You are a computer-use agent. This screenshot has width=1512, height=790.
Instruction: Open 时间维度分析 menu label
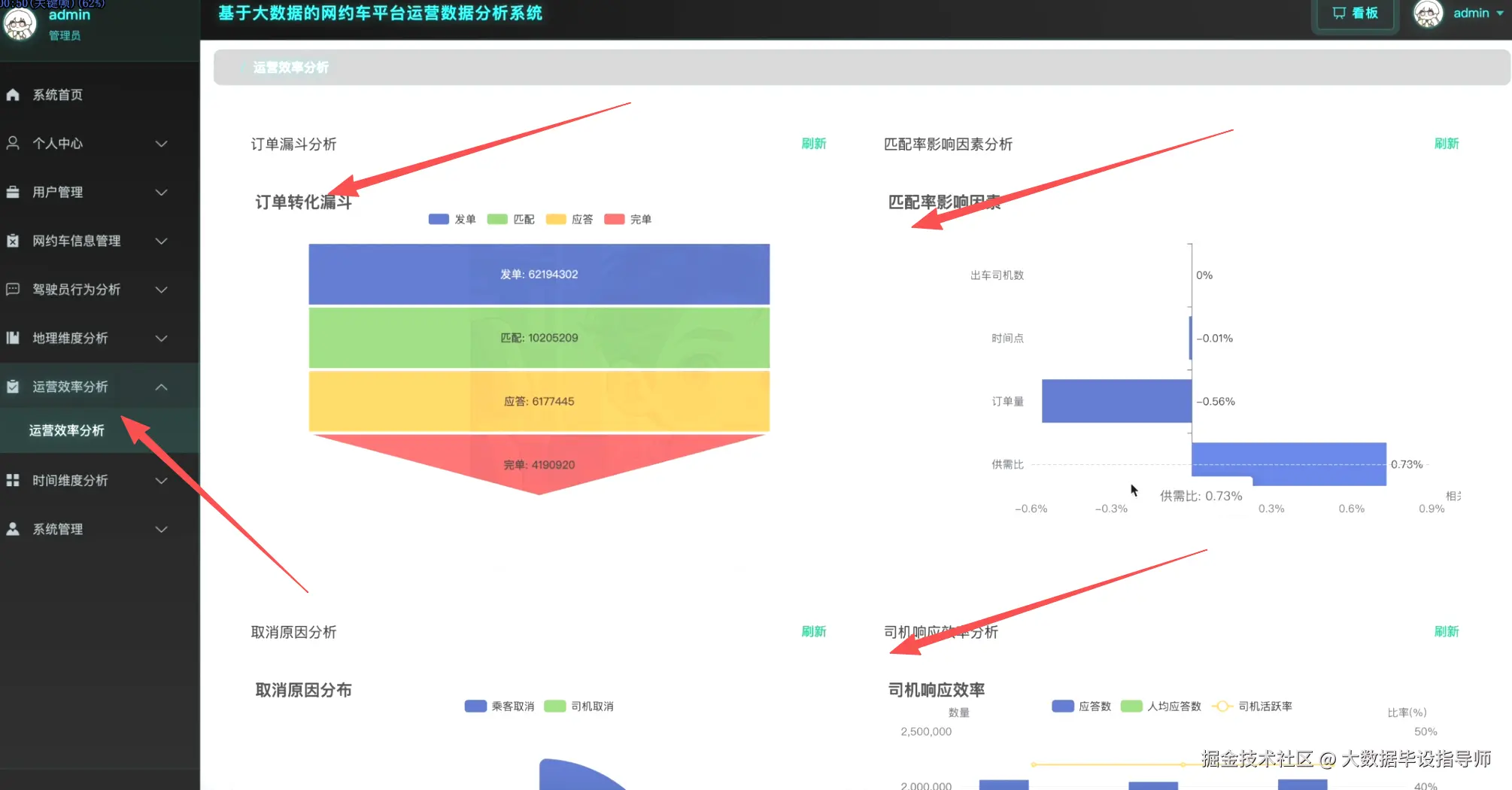pyautogui.click(x=70, y=480)
